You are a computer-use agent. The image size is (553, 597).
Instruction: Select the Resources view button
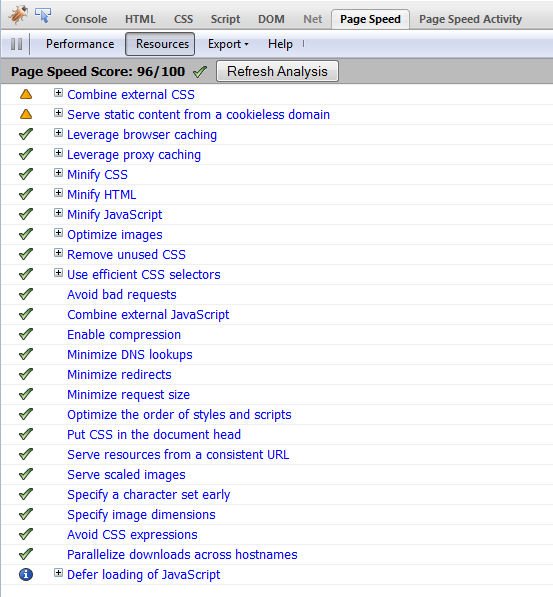(x=160, y=44)
